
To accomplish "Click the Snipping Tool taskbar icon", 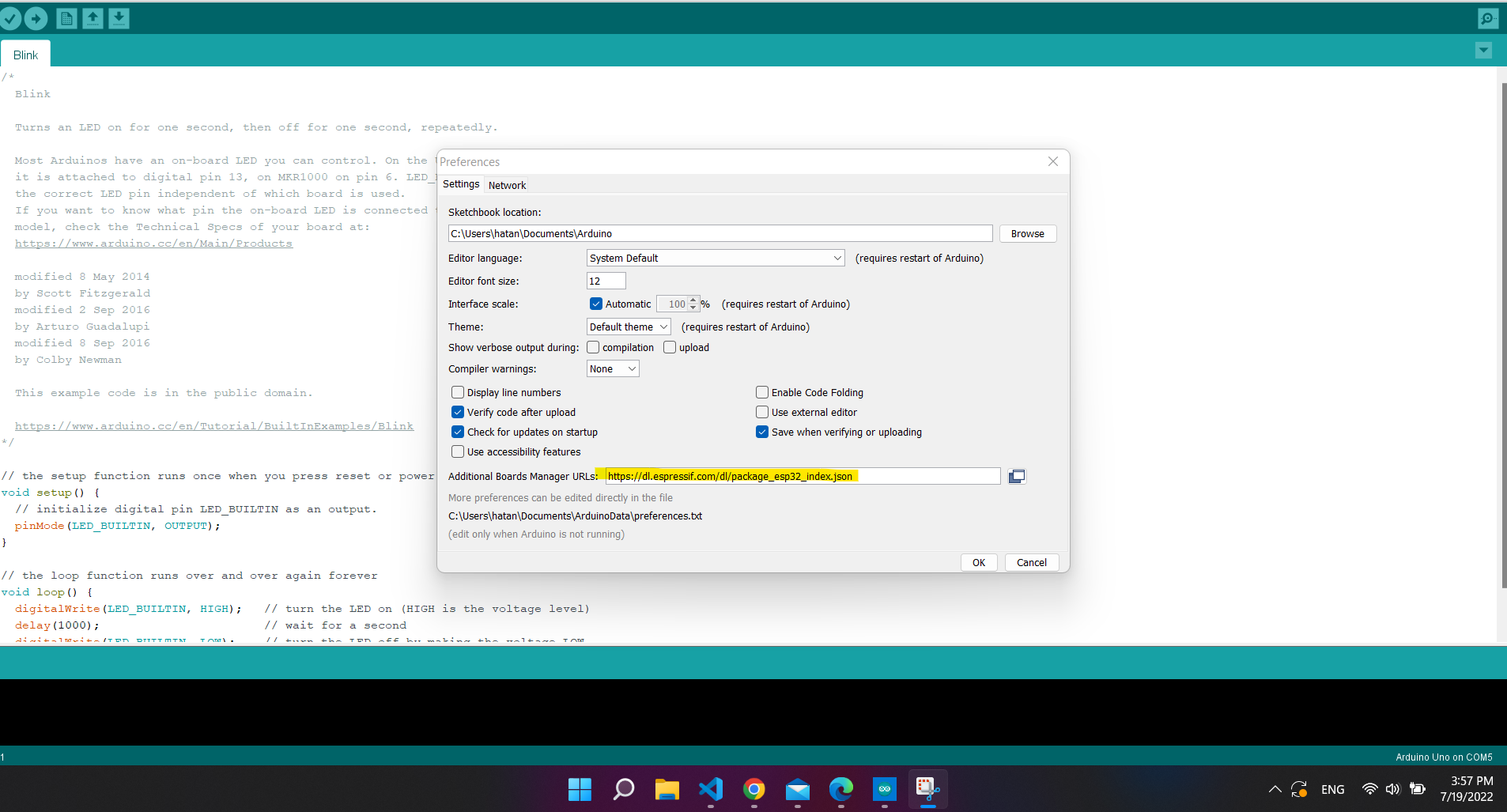I will pos(928,789).
